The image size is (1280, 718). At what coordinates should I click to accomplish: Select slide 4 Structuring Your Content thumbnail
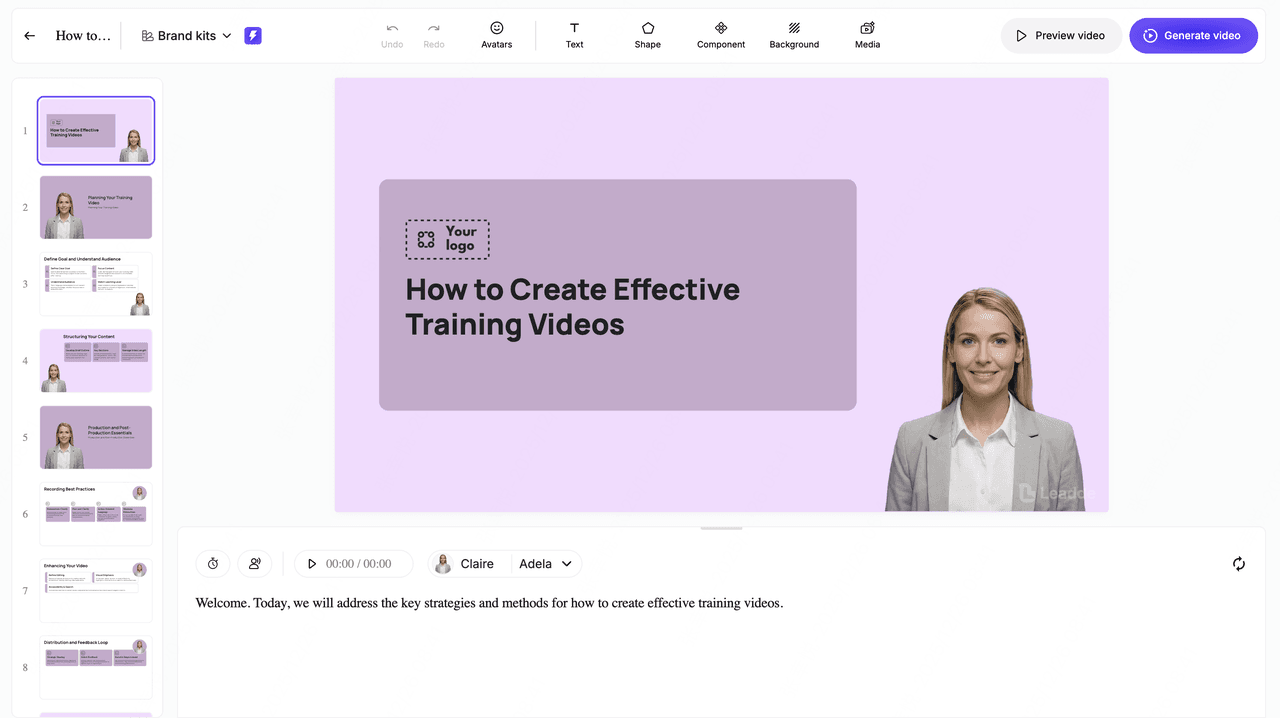(96, 361)
